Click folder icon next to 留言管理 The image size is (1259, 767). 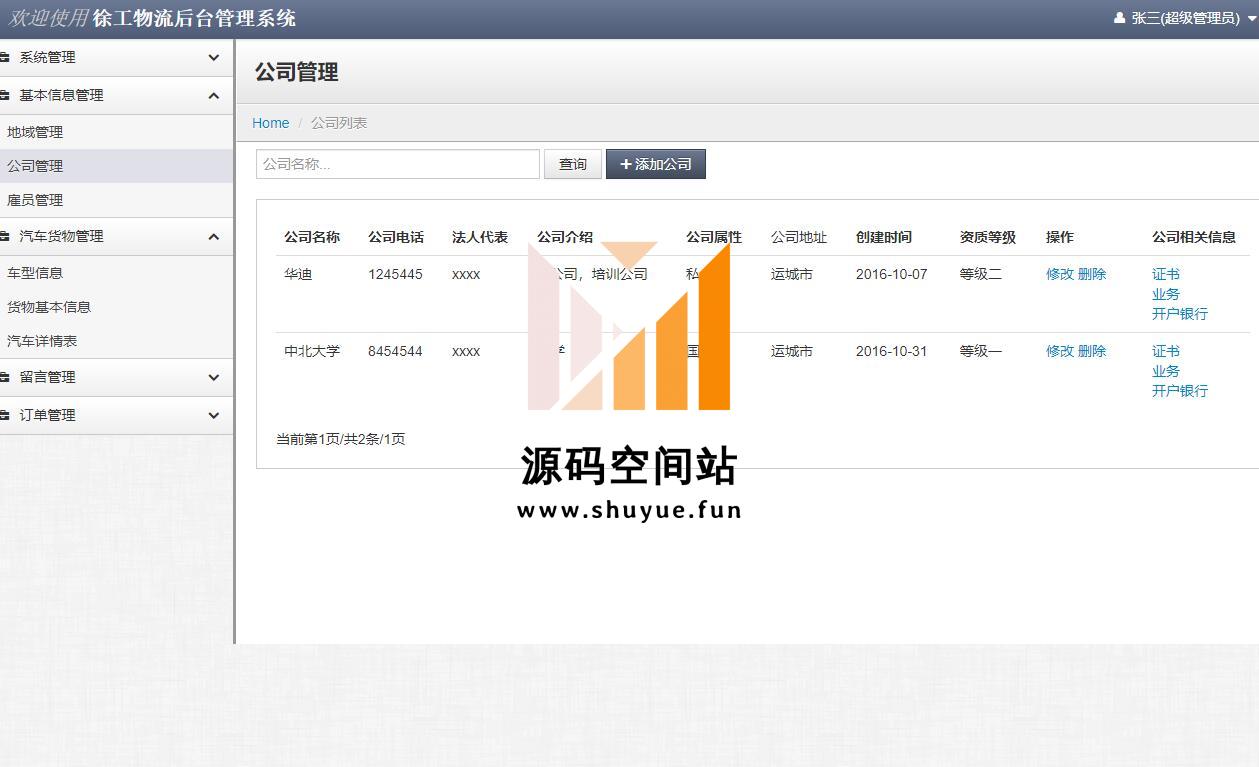pyautogui.click(x=5, y=378)
